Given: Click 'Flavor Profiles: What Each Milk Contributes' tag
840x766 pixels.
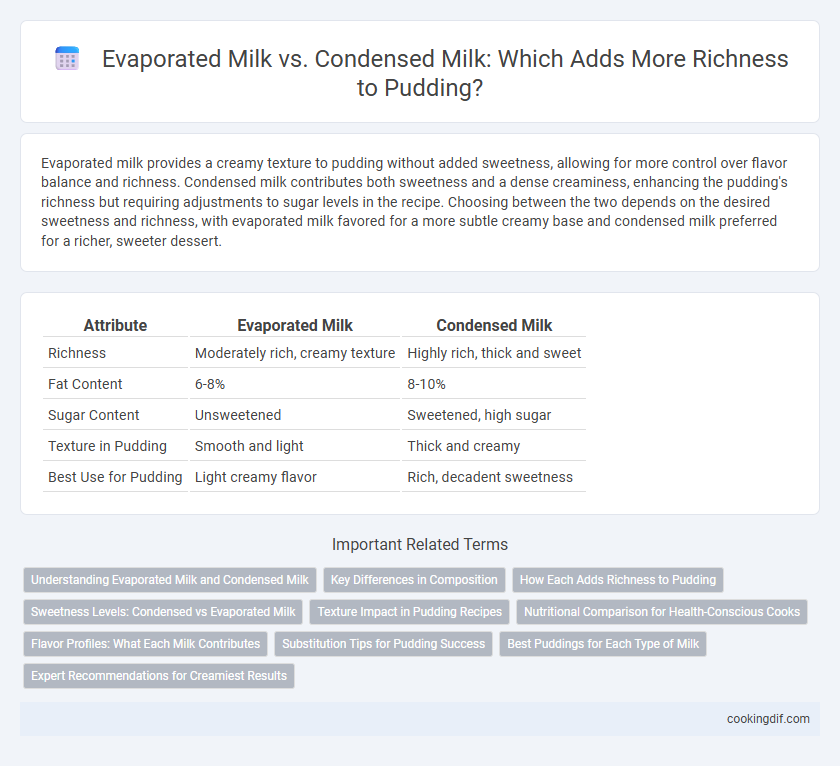Looking at the screenshot, I should (145, 643).
